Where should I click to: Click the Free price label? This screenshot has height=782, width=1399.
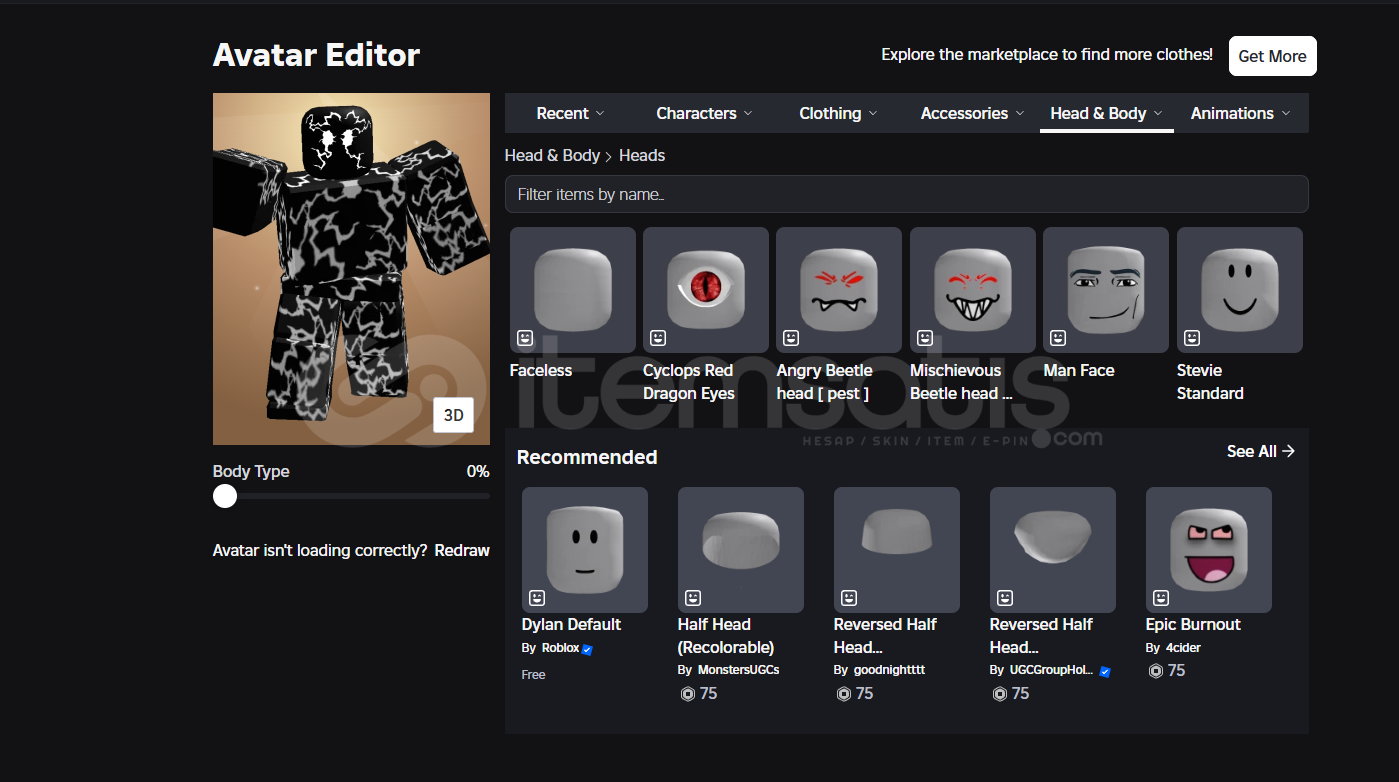pos(534,675)
